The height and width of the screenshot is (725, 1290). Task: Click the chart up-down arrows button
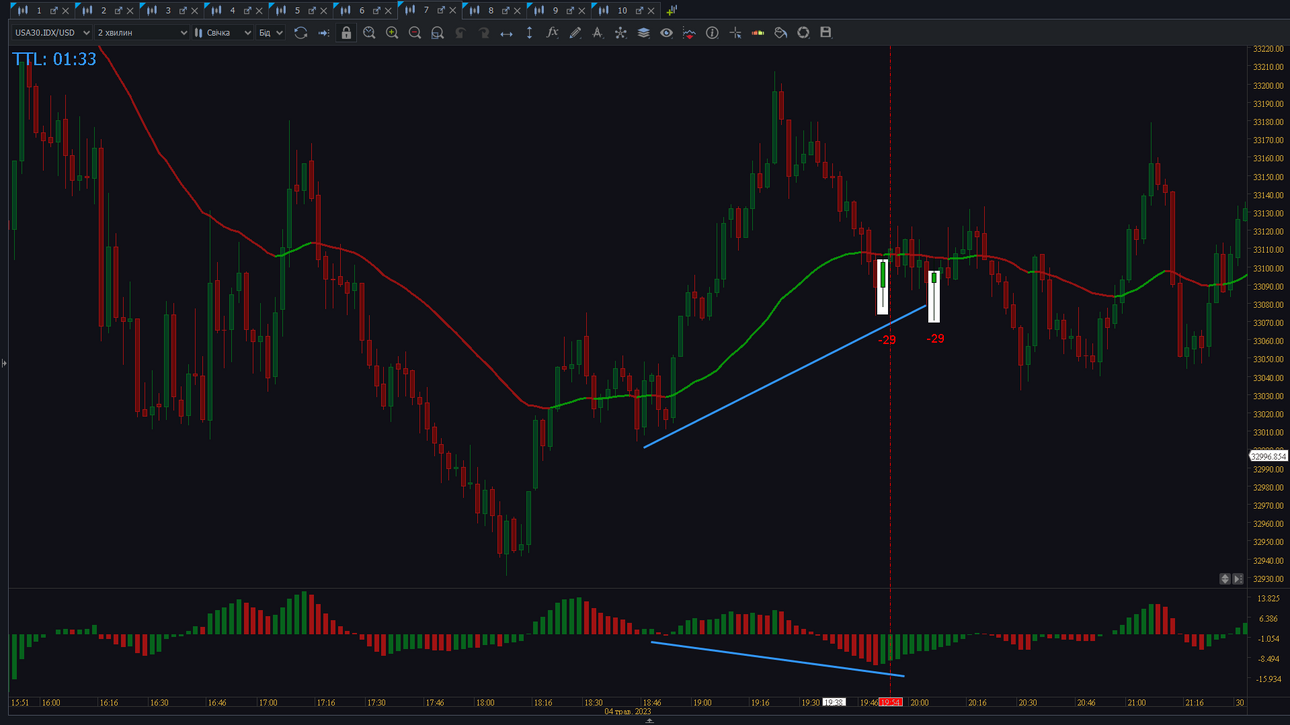(x=1225, y=579)
